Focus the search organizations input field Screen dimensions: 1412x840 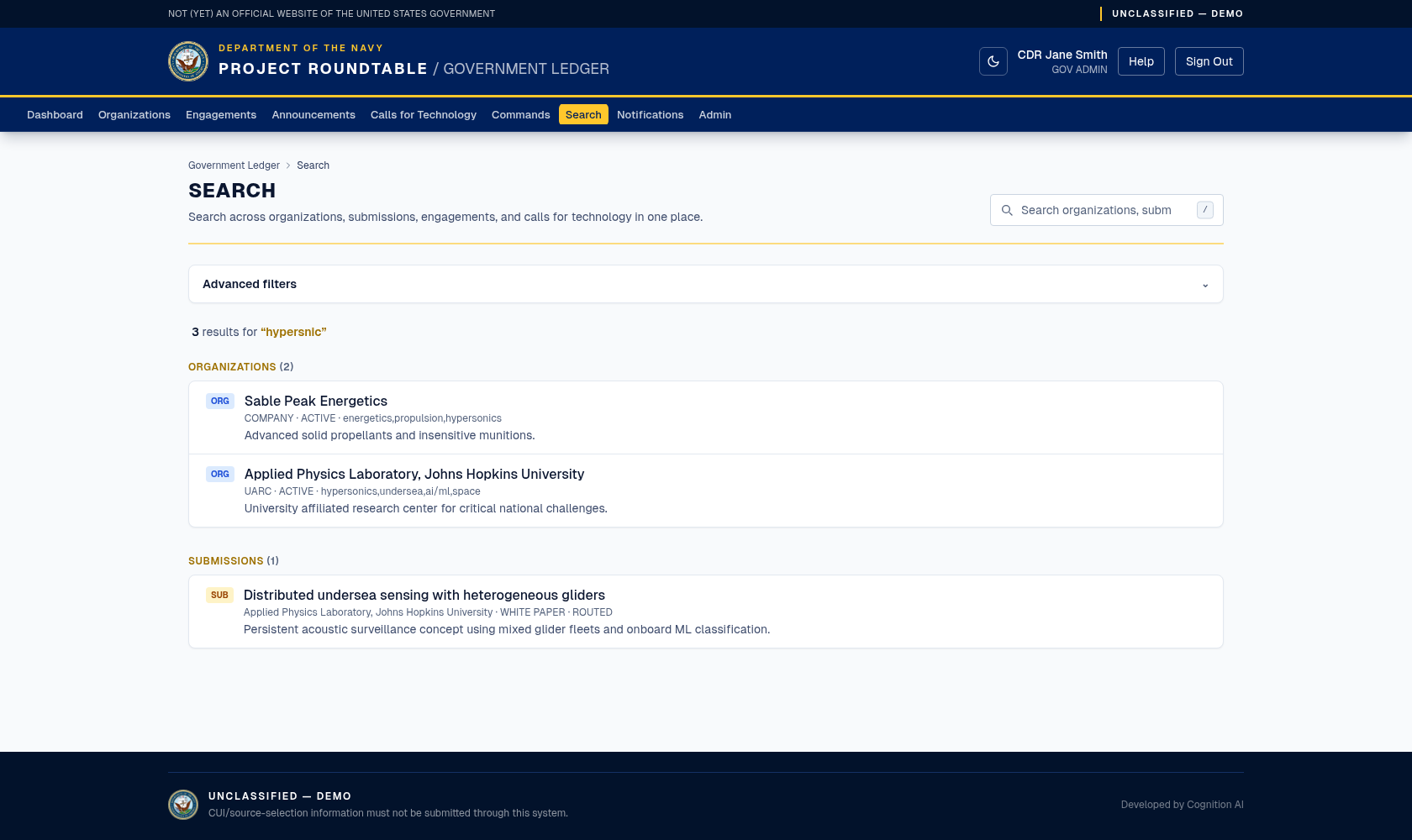1105,210
